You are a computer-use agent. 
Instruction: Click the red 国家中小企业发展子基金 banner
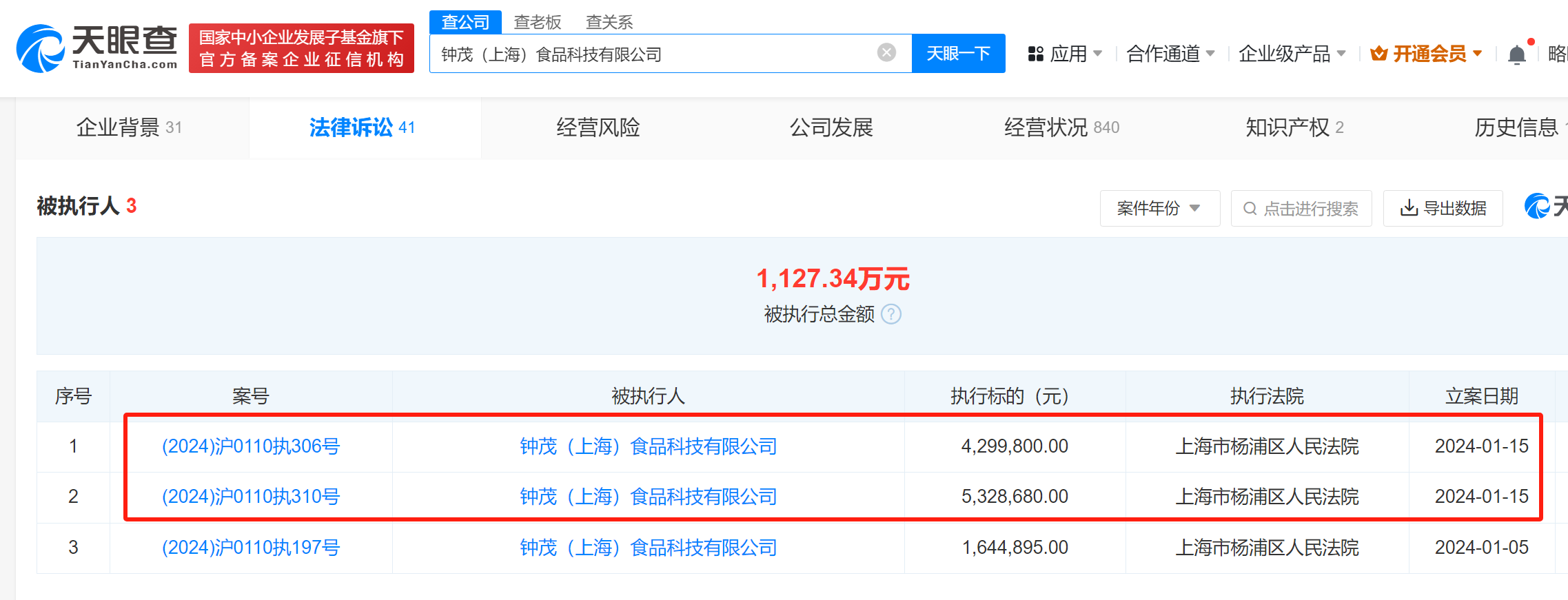301,48
